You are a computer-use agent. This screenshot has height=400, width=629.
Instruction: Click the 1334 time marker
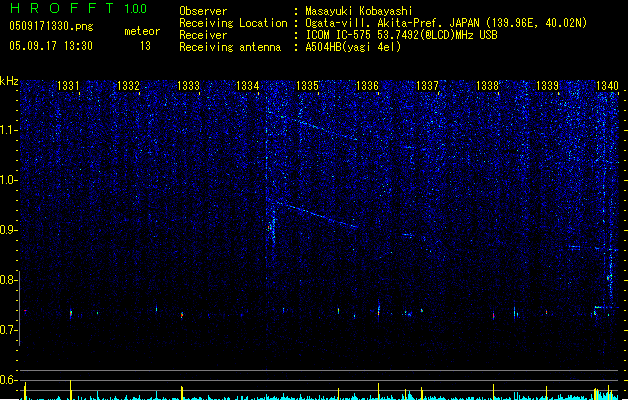248,86
